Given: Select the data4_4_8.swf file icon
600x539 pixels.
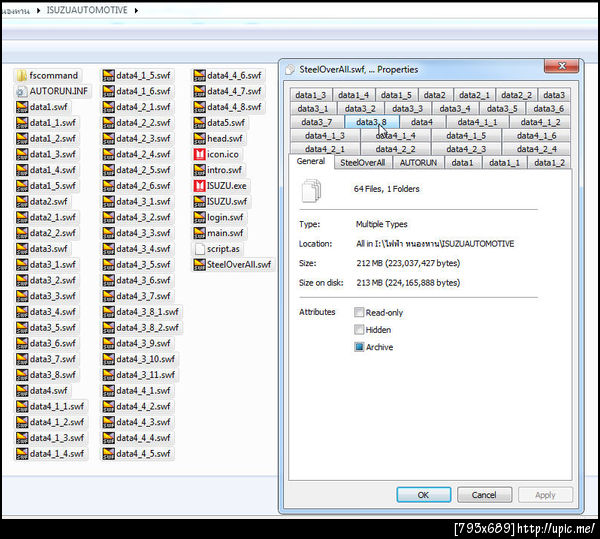Looking at the screenshot, I should click(199, 107).
